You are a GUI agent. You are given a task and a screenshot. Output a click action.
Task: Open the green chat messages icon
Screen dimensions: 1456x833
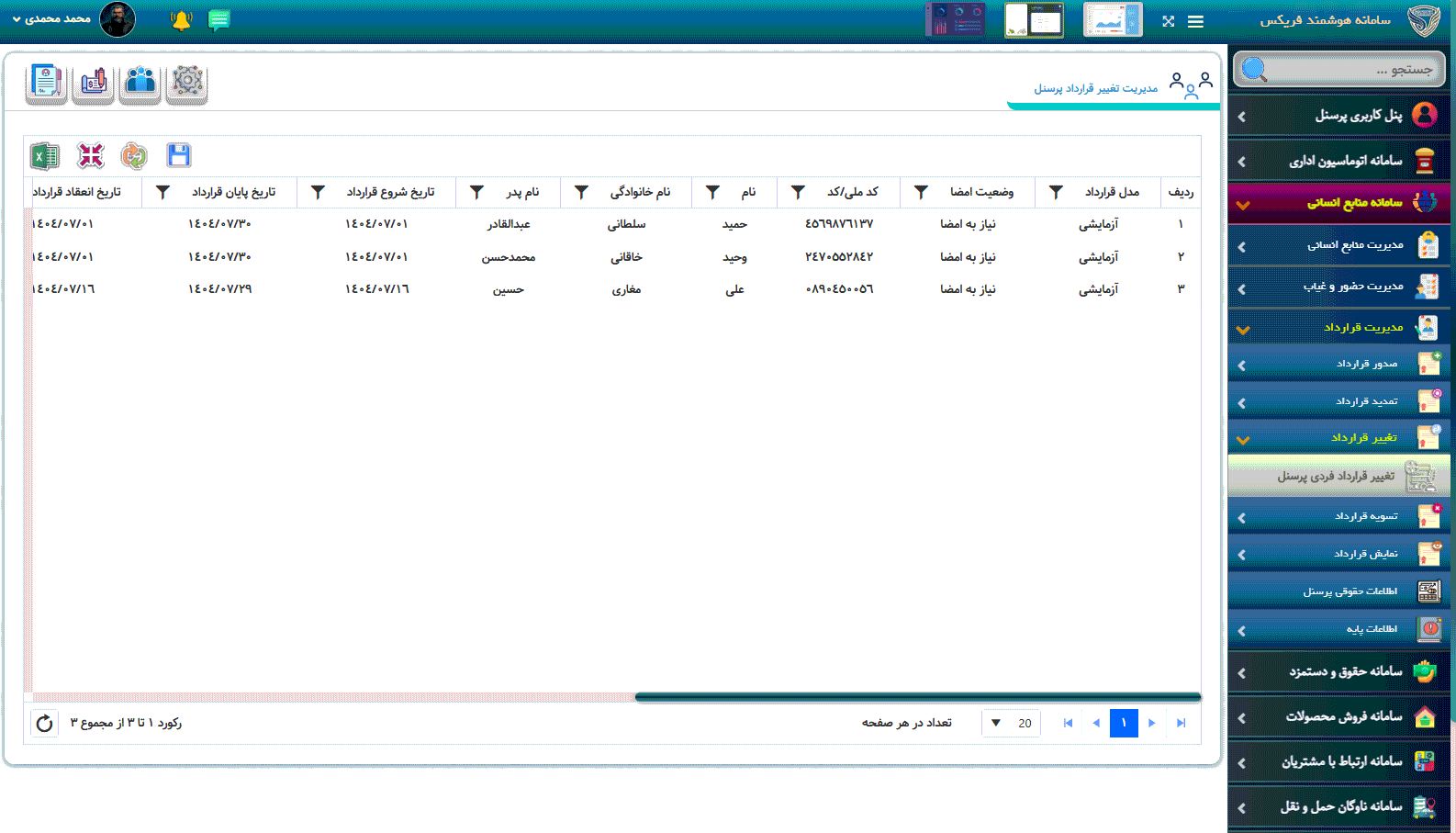click(218, 20)
